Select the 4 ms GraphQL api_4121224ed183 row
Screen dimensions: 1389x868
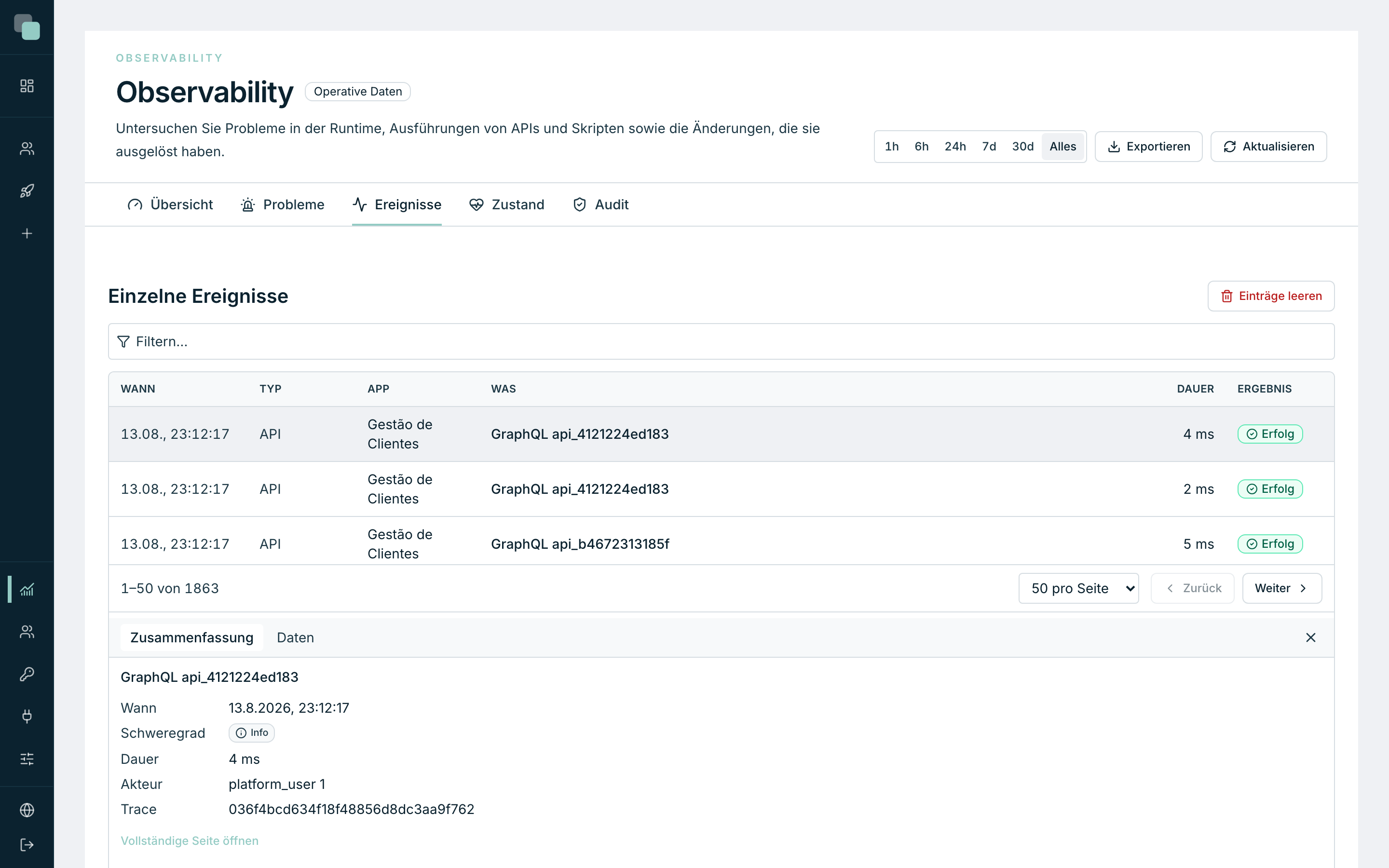click(721, 434)
